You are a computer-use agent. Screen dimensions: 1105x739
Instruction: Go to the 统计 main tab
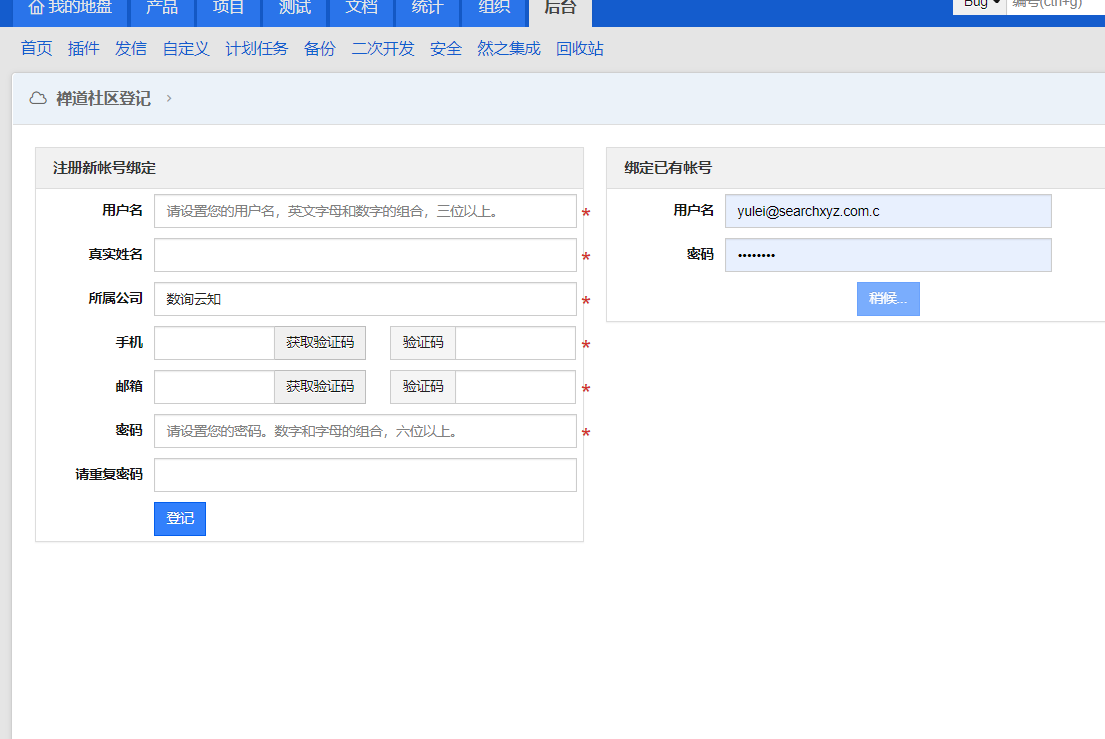coord(427,8)
